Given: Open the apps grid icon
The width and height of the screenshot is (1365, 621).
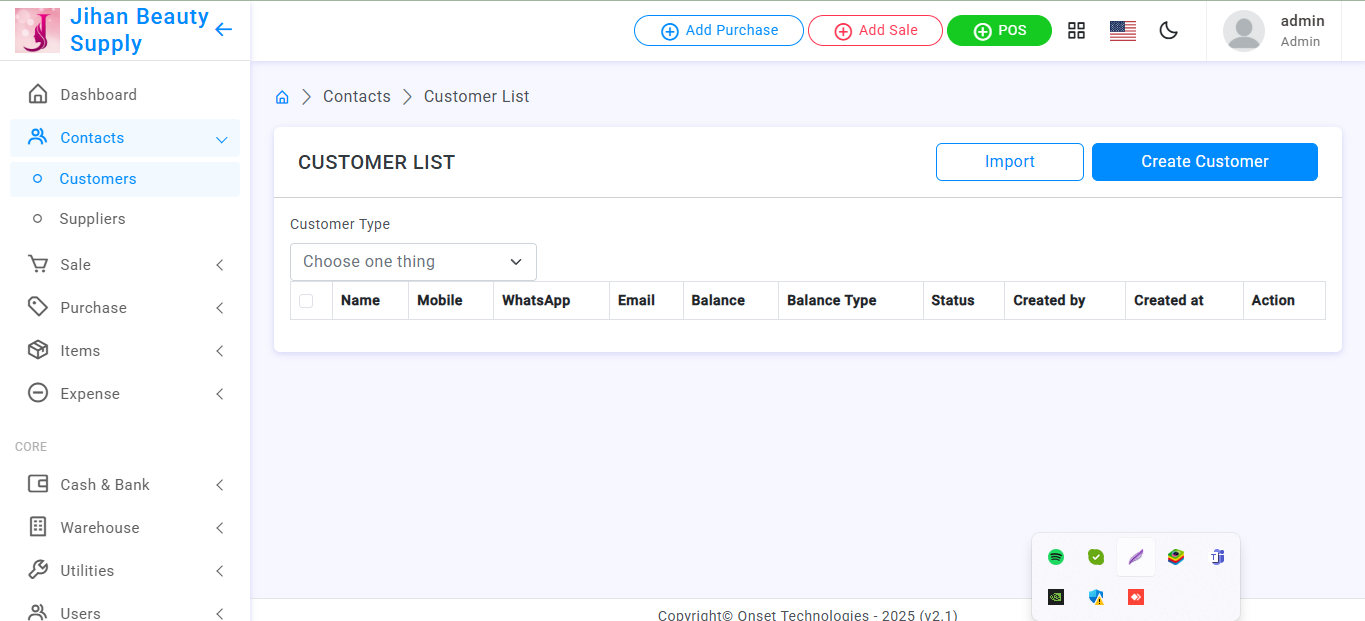Looking at the screenshot, I should pyautogui.click(x=1076, y=30).
